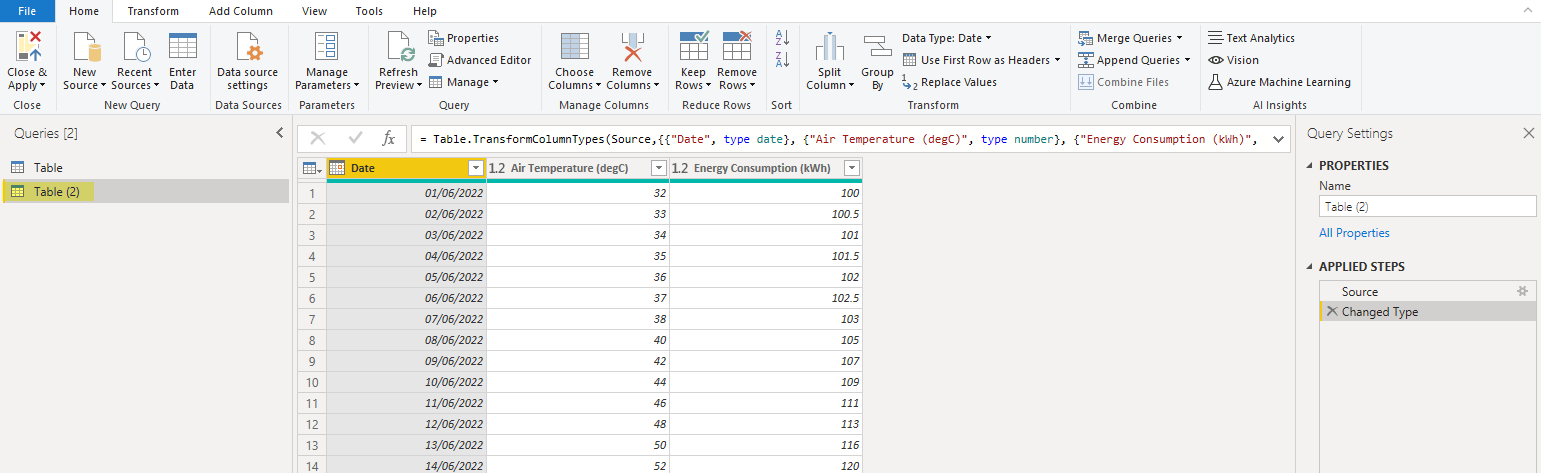This screenshot has height=473, width=1541.
Task: Open the All Properties link
Action: [1354, 233]
